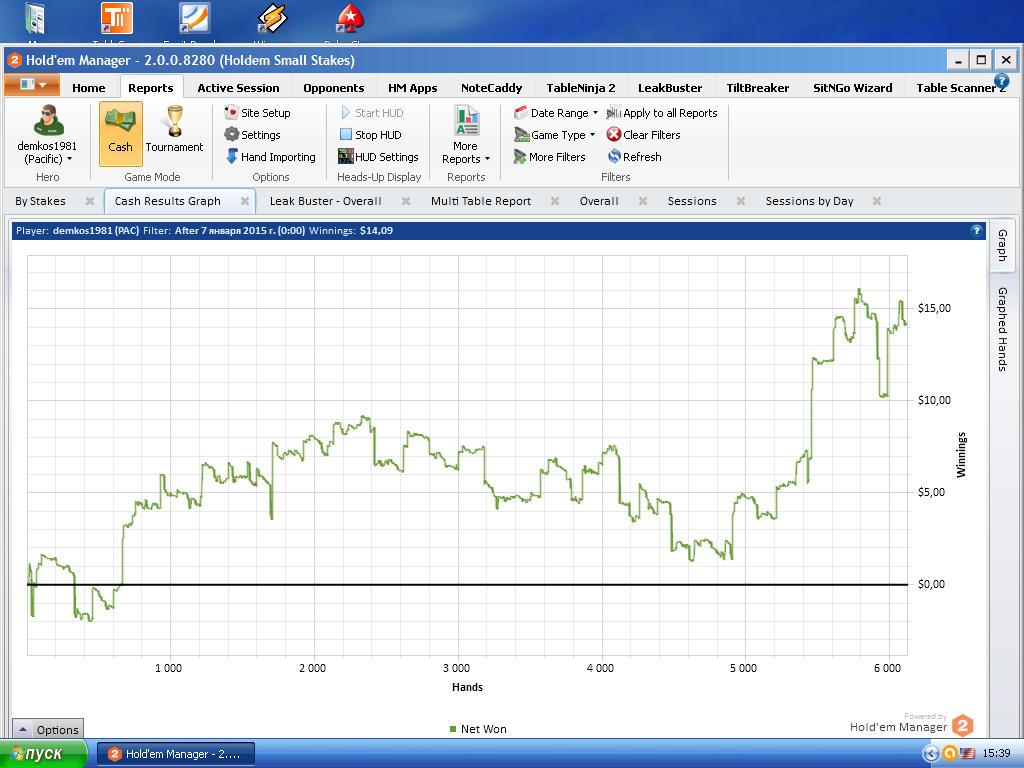Open the PokerStars desktop shortcut
Image resolution: width=1024 pixels, height=768 pixels.
(x=351, y=20)
